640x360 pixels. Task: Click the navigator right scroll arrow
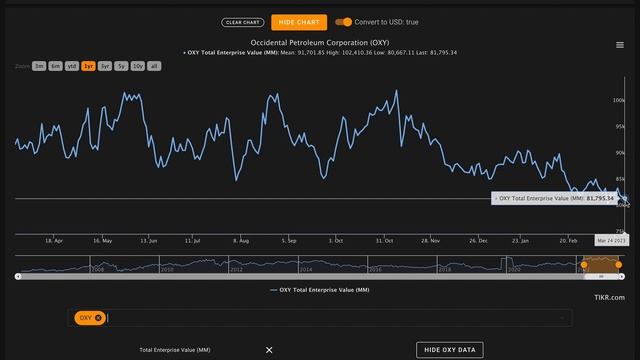point(622,277)
